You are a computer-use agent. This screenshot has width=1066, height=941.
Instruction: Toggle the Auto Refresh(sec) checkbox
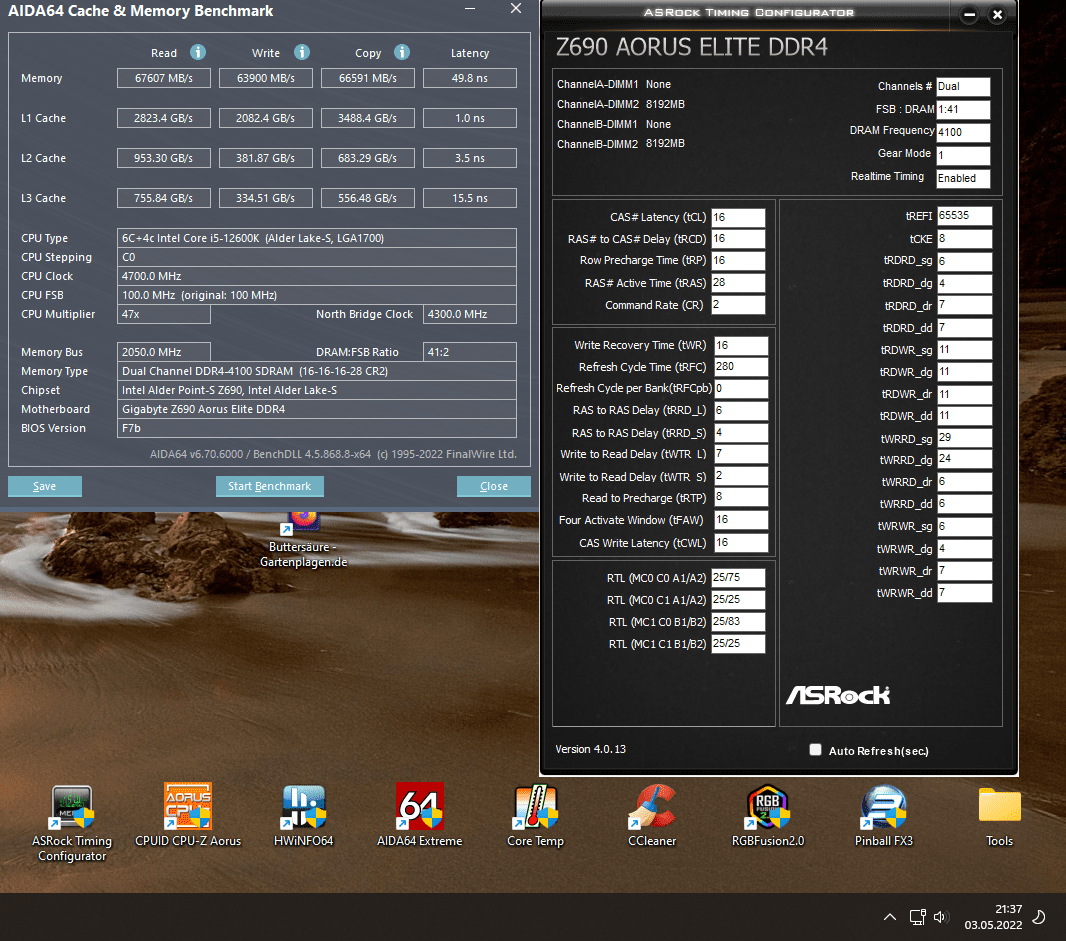[x=815, y=749]
